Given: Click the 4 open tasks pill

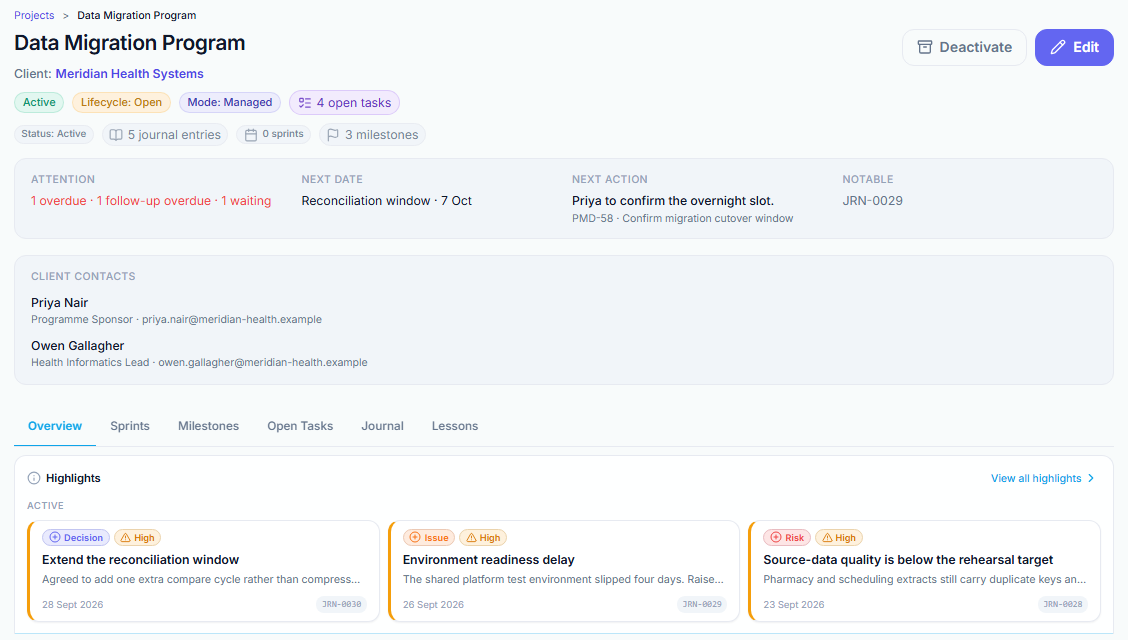Looking at the screenshot, I should 344,103.
